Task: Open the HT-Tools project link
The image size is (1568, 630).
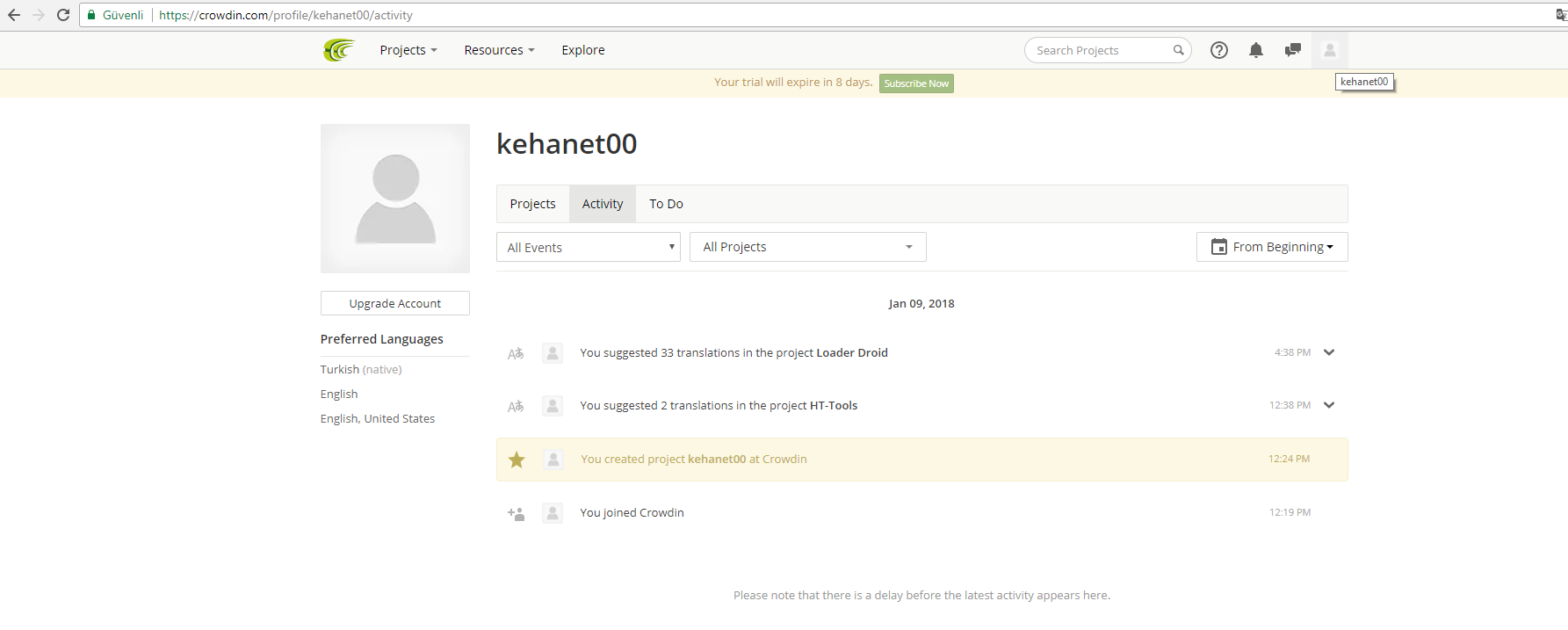Action: [834, 406]
